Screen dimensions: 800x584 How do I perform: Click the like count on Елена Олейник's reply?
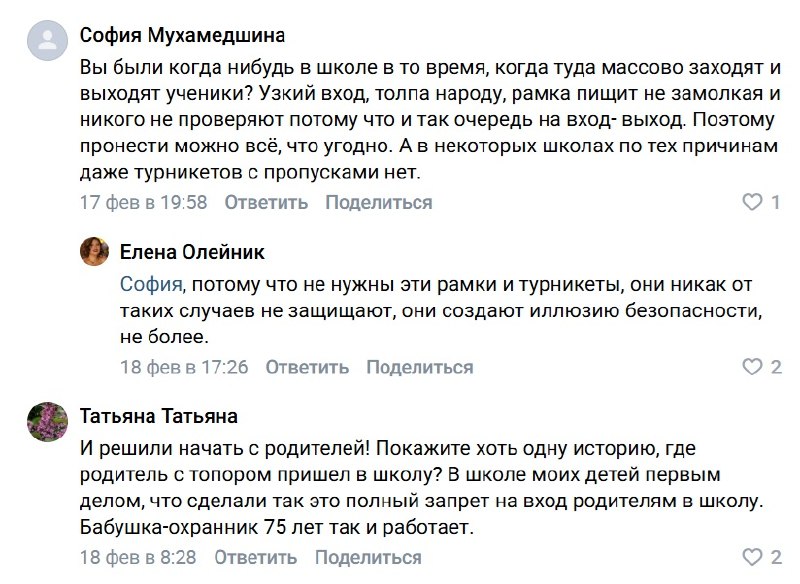point(776,367)
